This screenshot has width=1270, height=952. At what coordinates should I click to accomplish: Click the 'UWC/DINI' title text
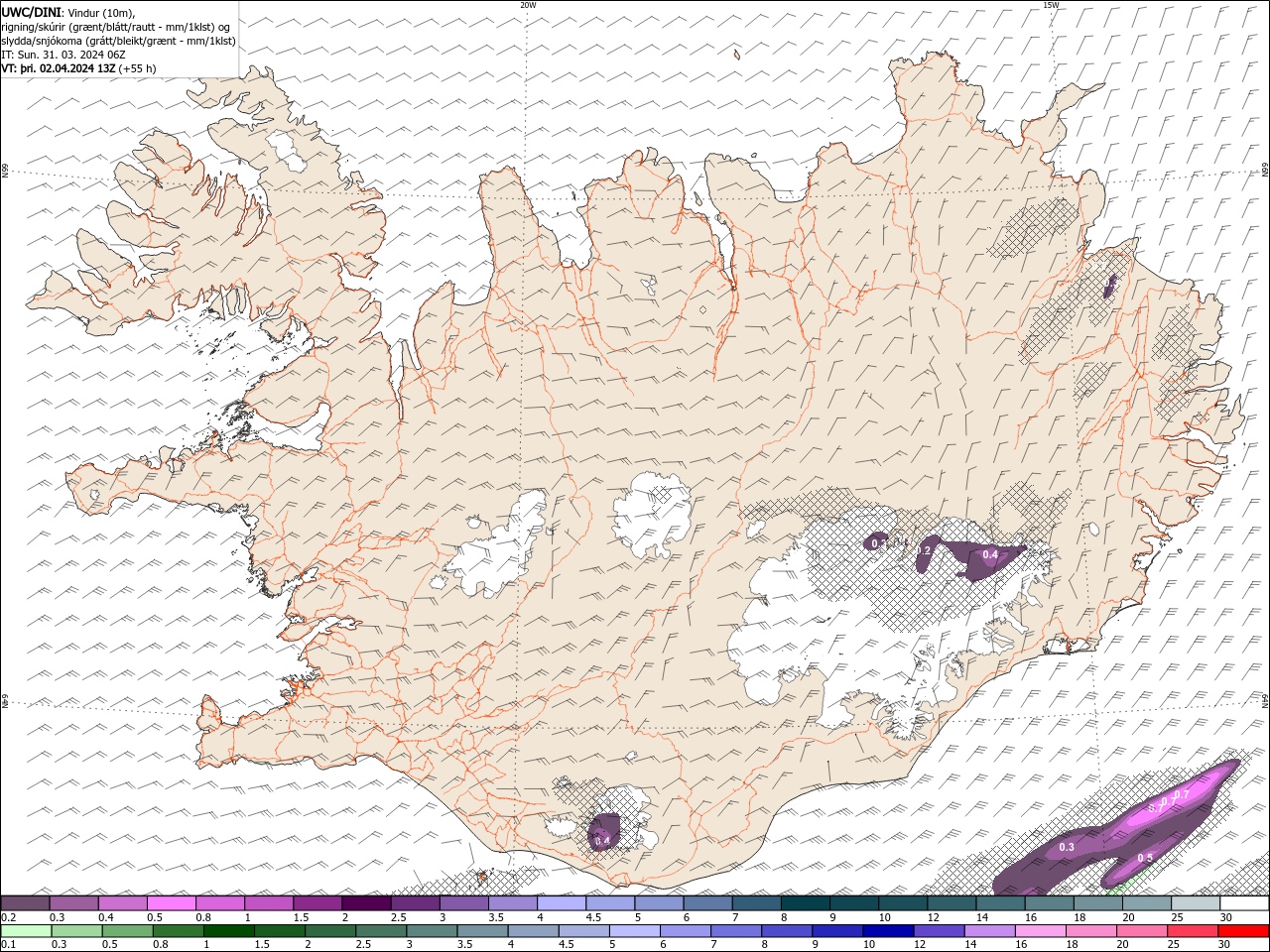32,12
